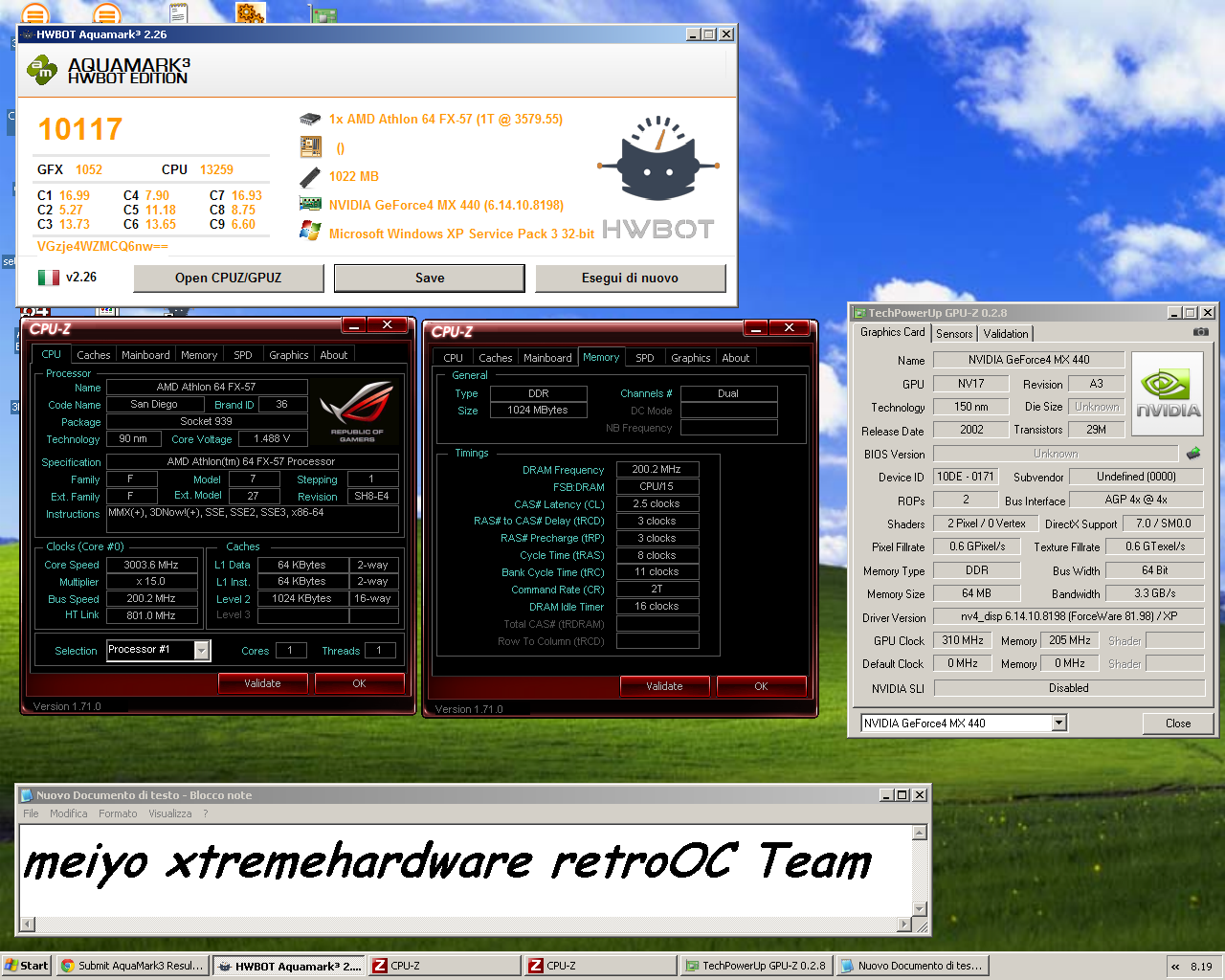Click the Close button in GPU-Z

tap(1178, 724)
